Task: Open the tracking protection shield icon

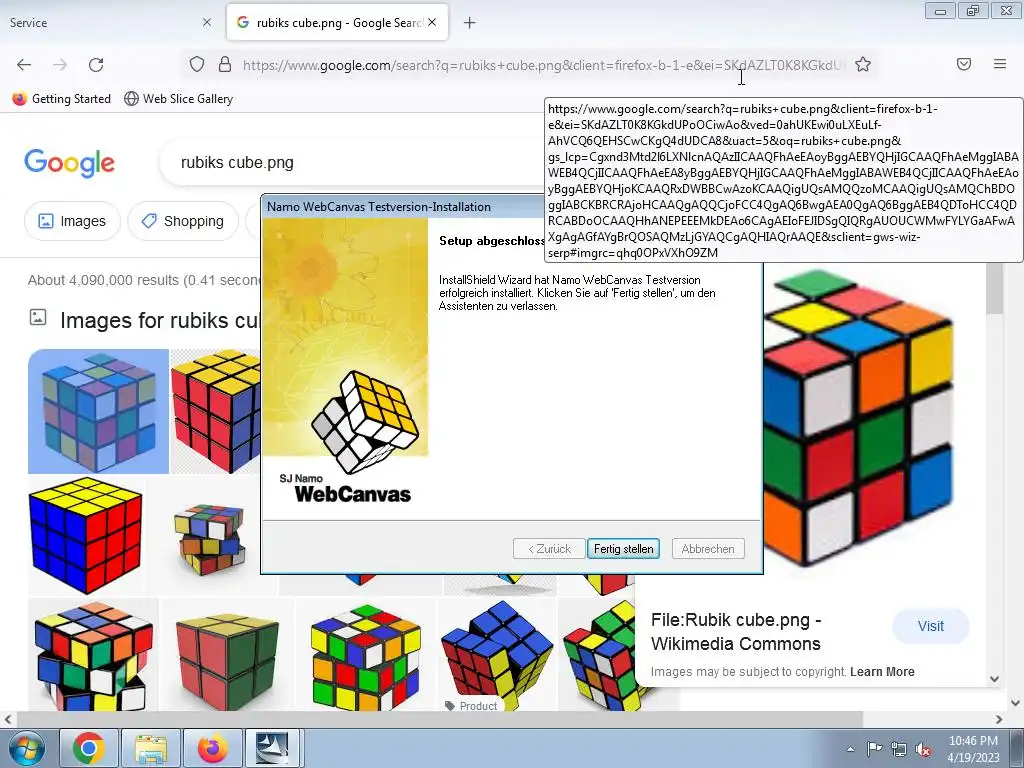Action: [x=197, y=64]
